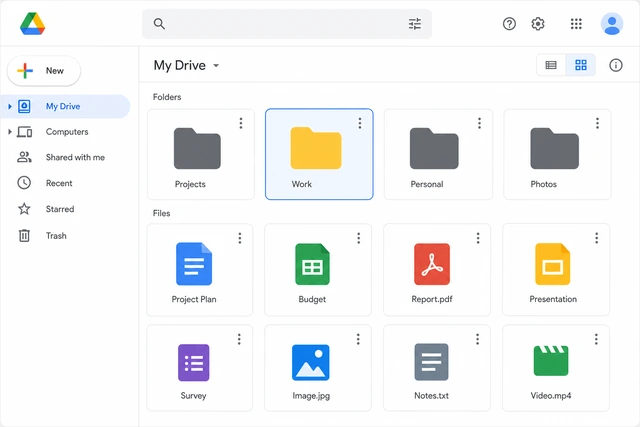Click the 'Project Plan' file name

coord(194,299)
